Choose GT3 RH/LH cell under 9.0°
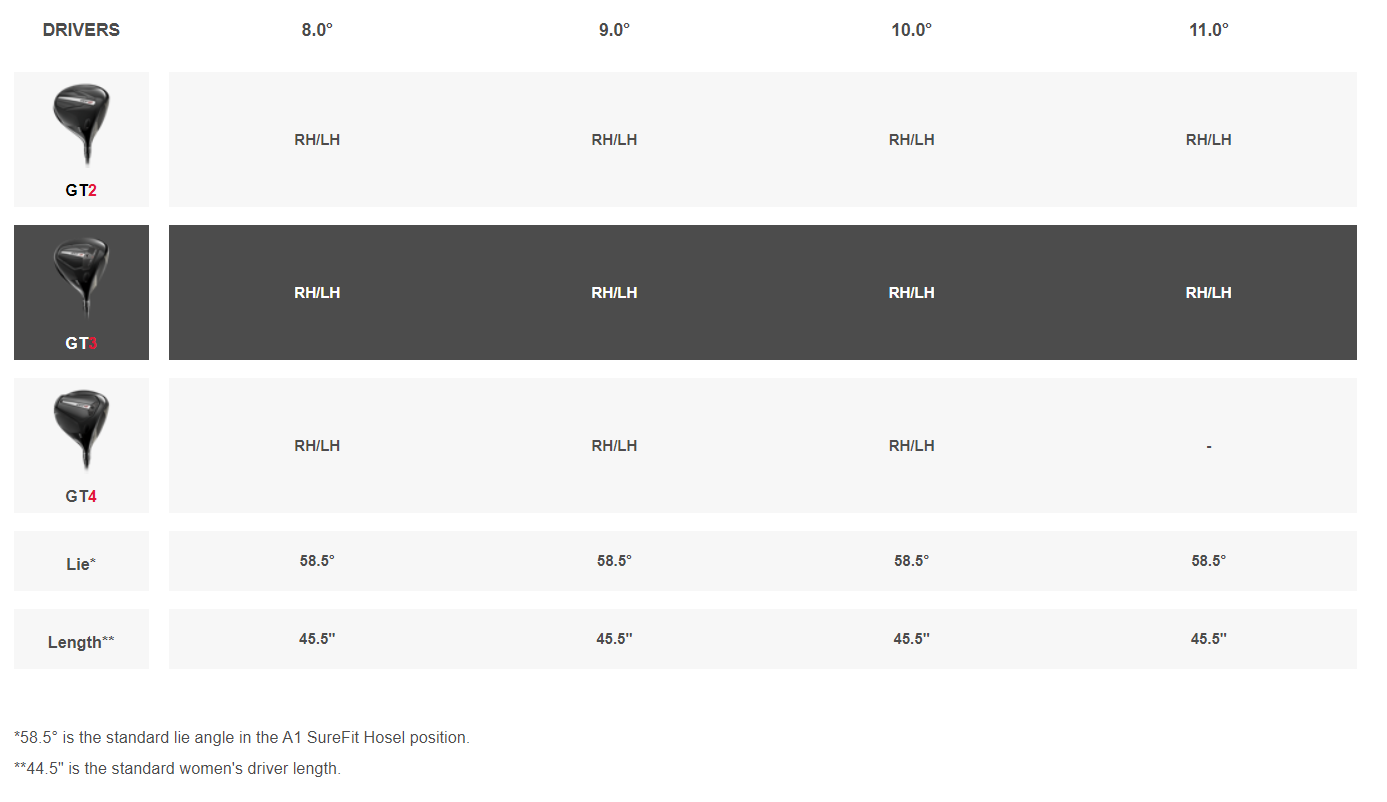Viewport: 1387px width, 802px height. click(614, 293)
